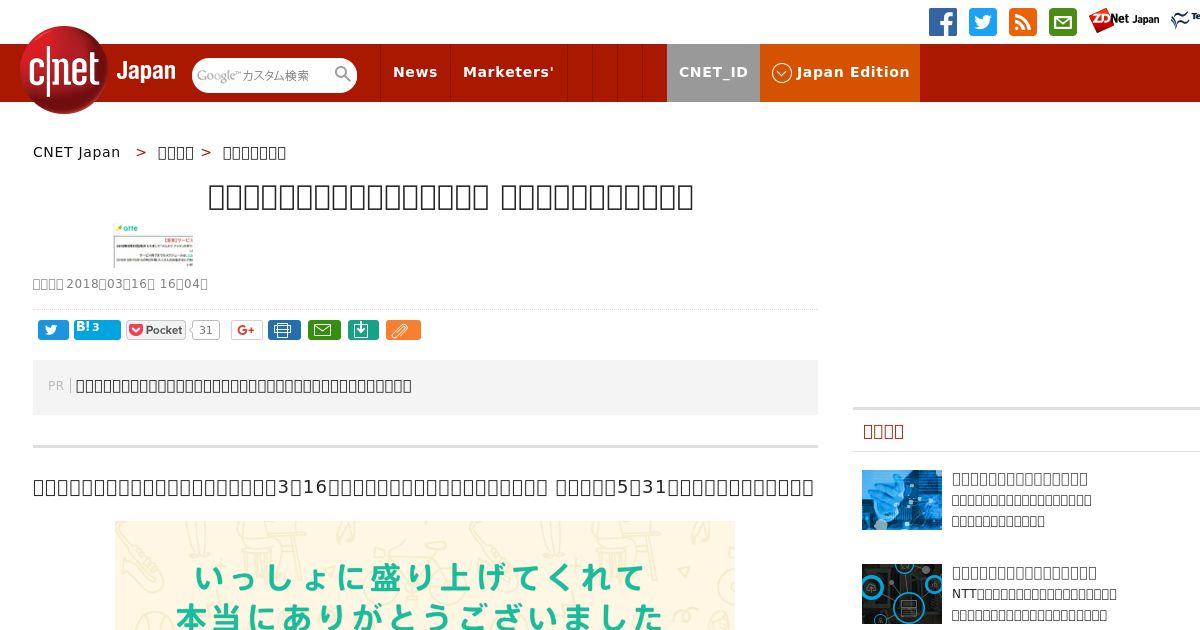Click the PR sponsored link text in gray box

244,386
